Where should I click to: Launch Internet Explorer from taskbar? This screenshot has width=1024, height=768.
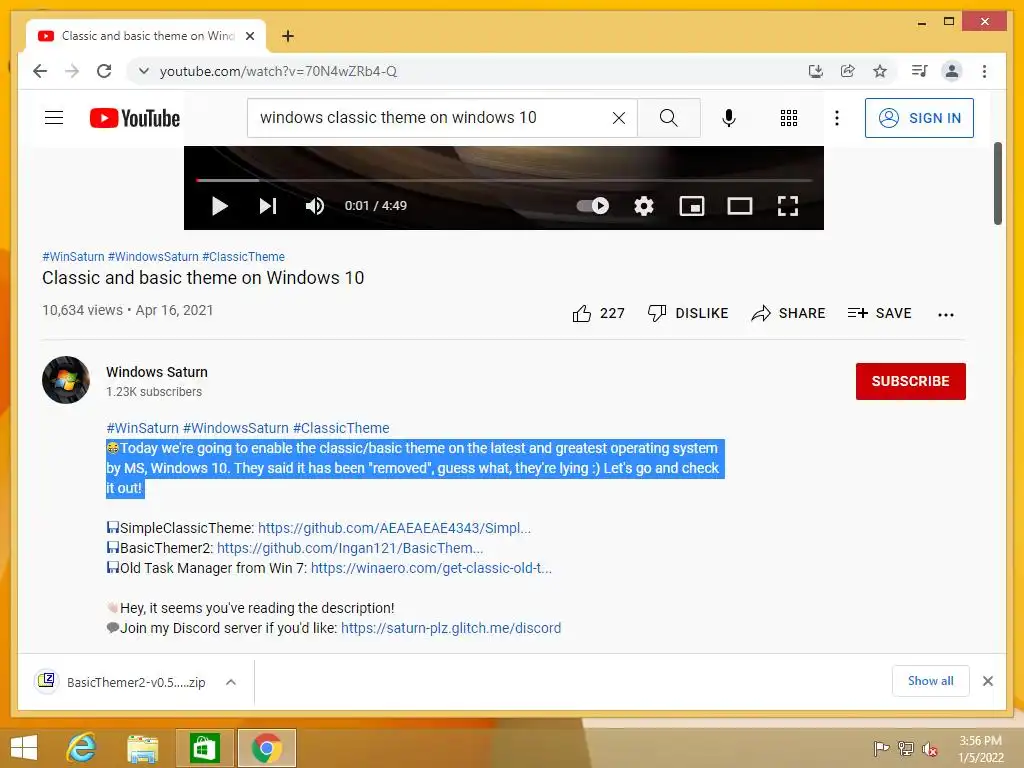(82, 748)
